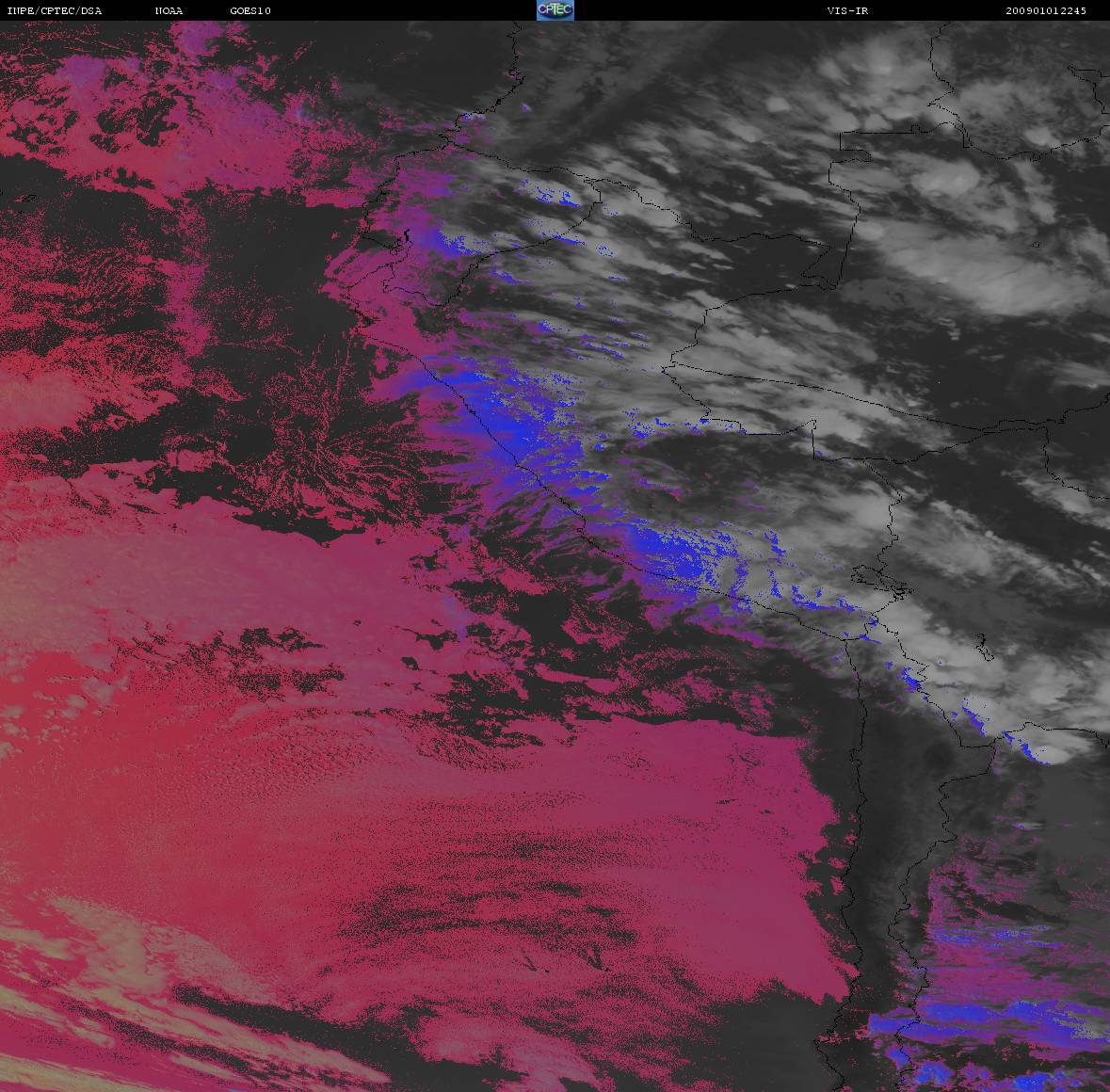Click the dark cloud-free gap at top center
Viewport: 1110px width, 1092px height.
tap(405, 66)
